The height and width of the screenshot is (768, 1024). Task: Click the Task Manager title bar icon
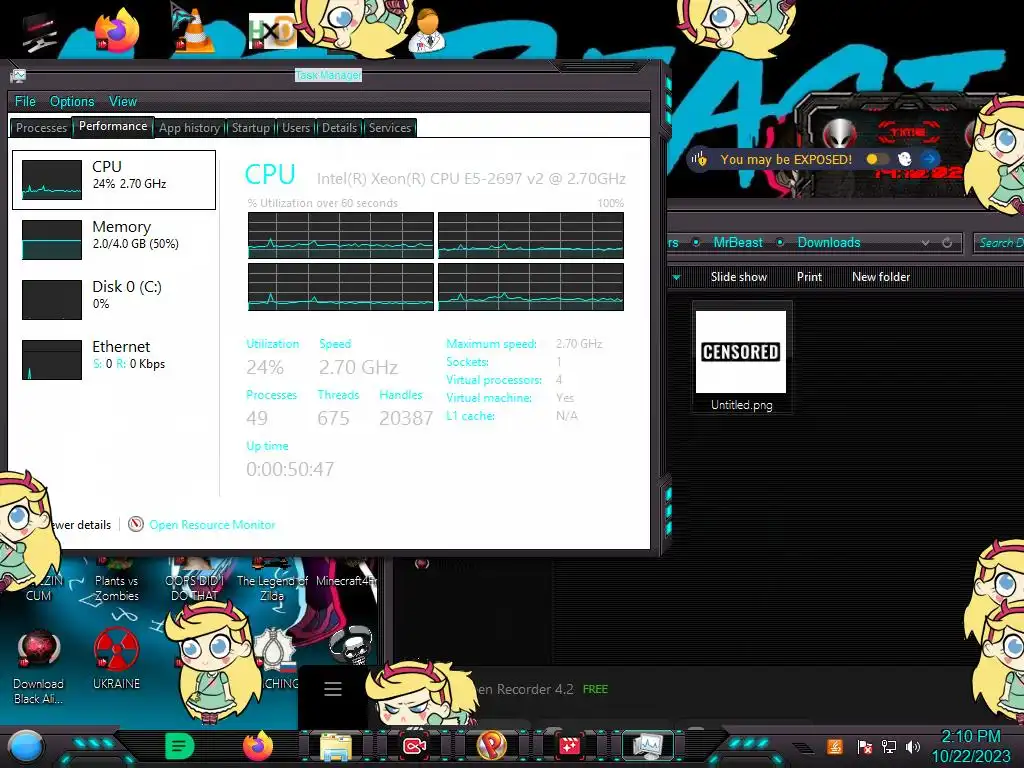(18, 76)
